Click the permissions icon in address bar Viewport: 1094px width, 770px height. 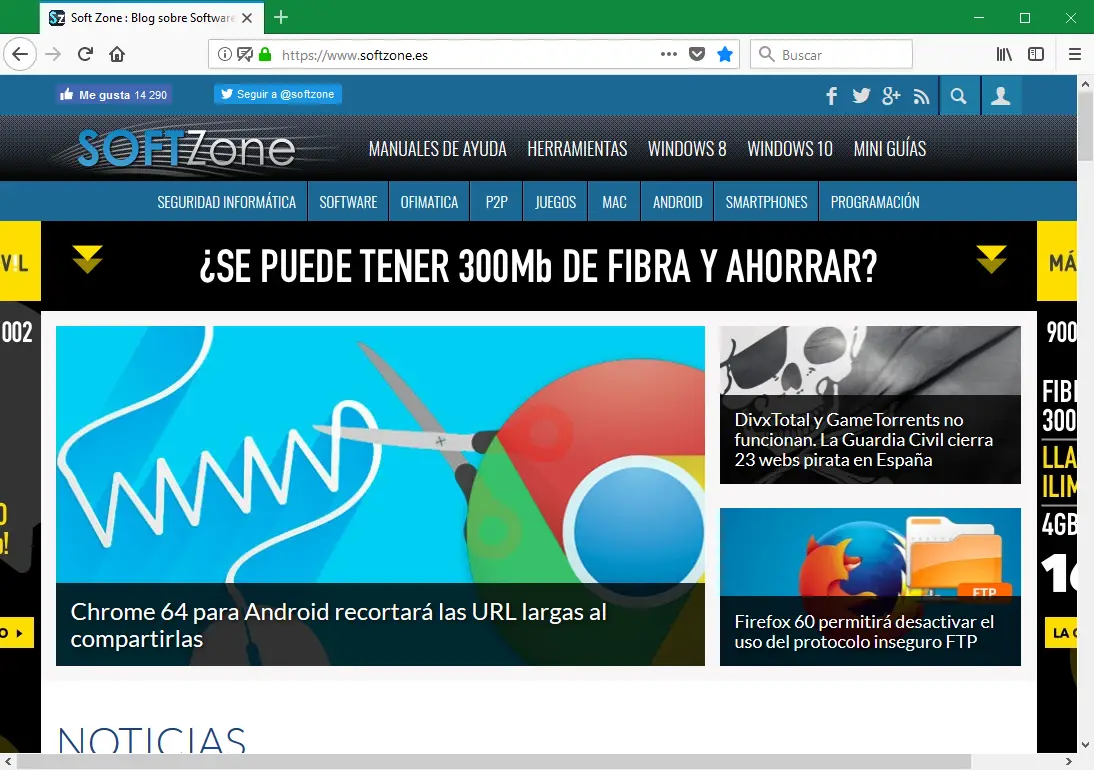(244, 54)
